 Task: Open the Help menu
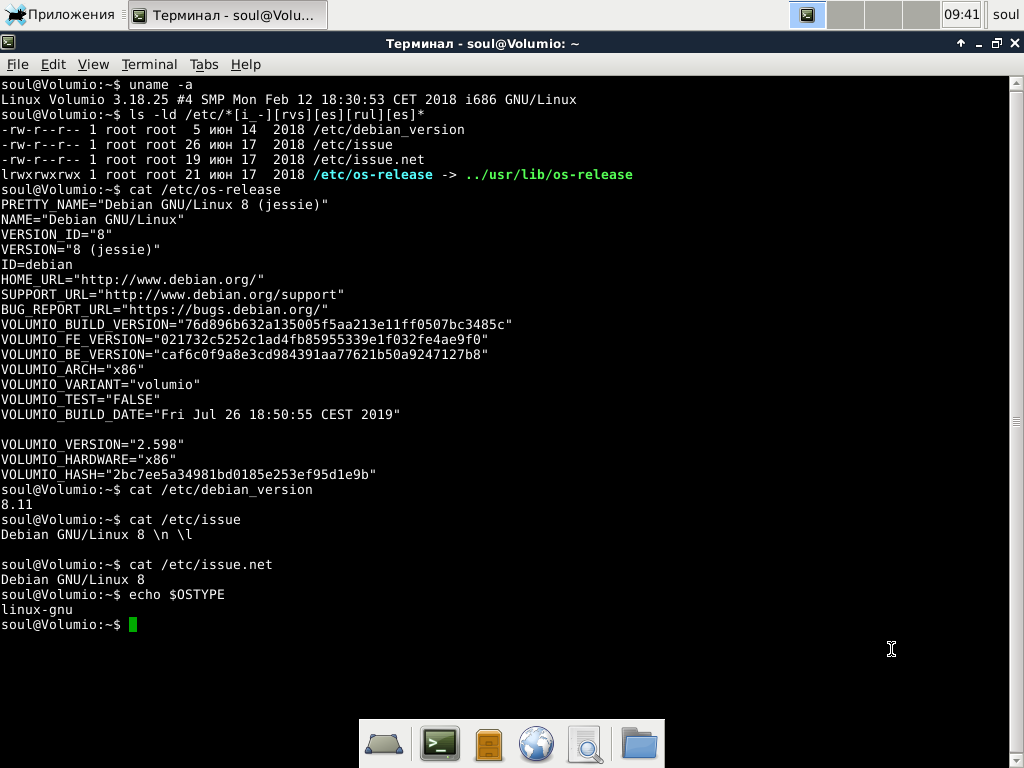pyautogui.click(x=246, y=64)
